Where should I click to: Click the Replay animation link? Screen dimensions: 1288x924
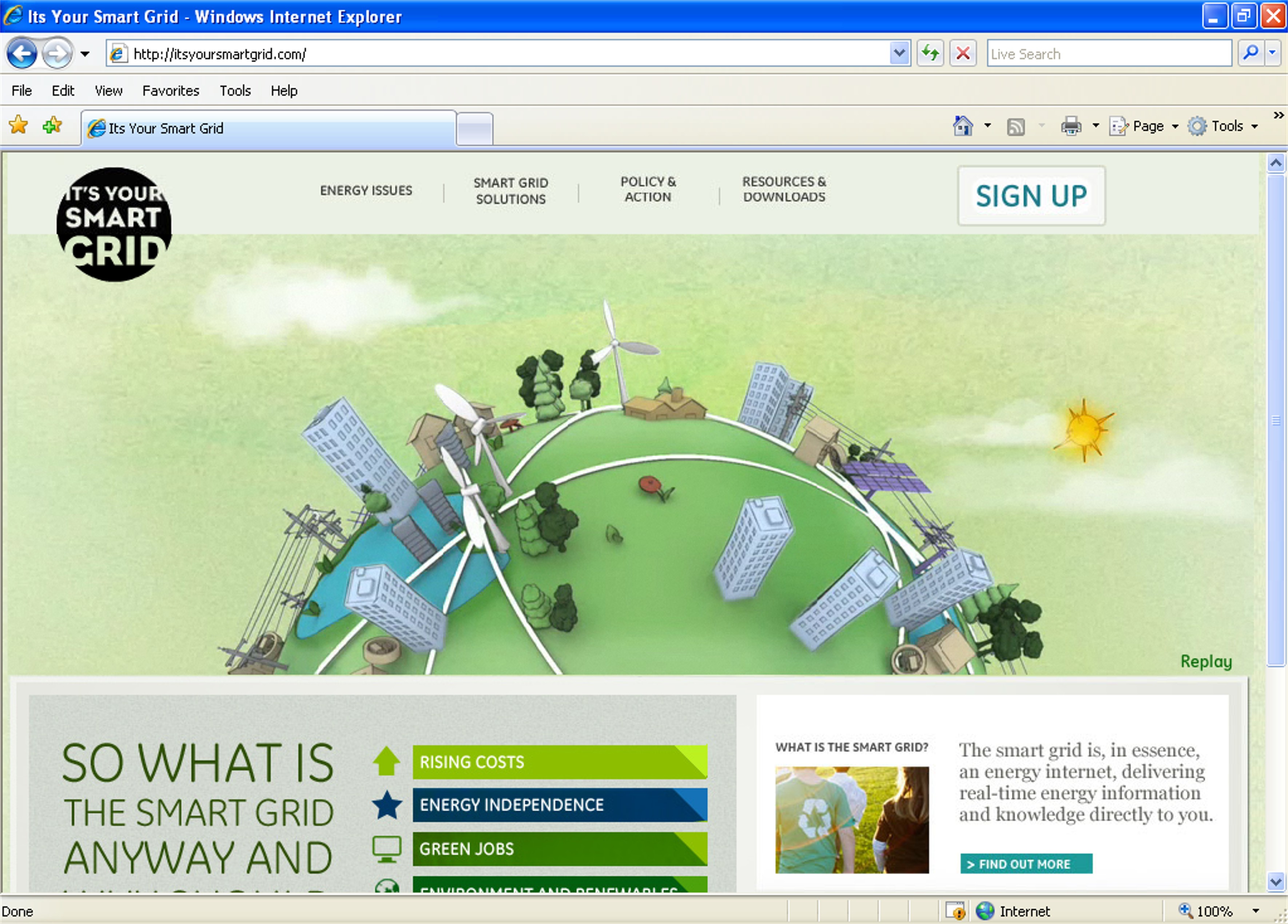click(1206, 662)
